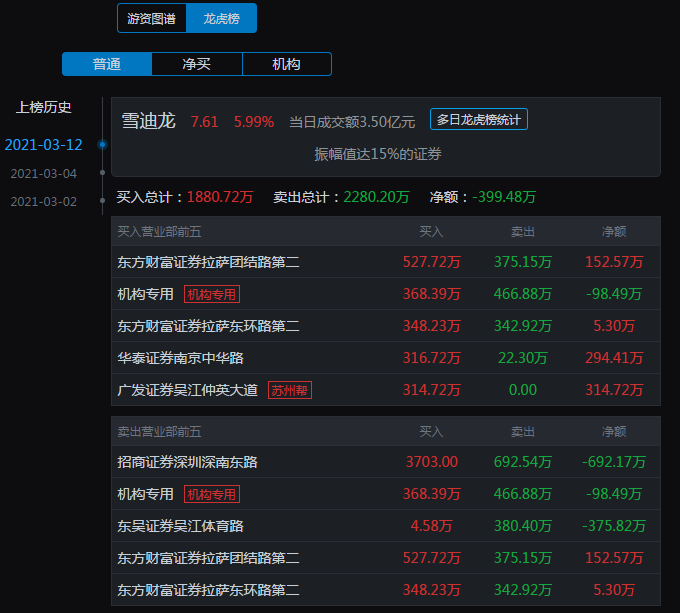
Task: Click 机构专用 name in buy table
Action: (145, 294)
